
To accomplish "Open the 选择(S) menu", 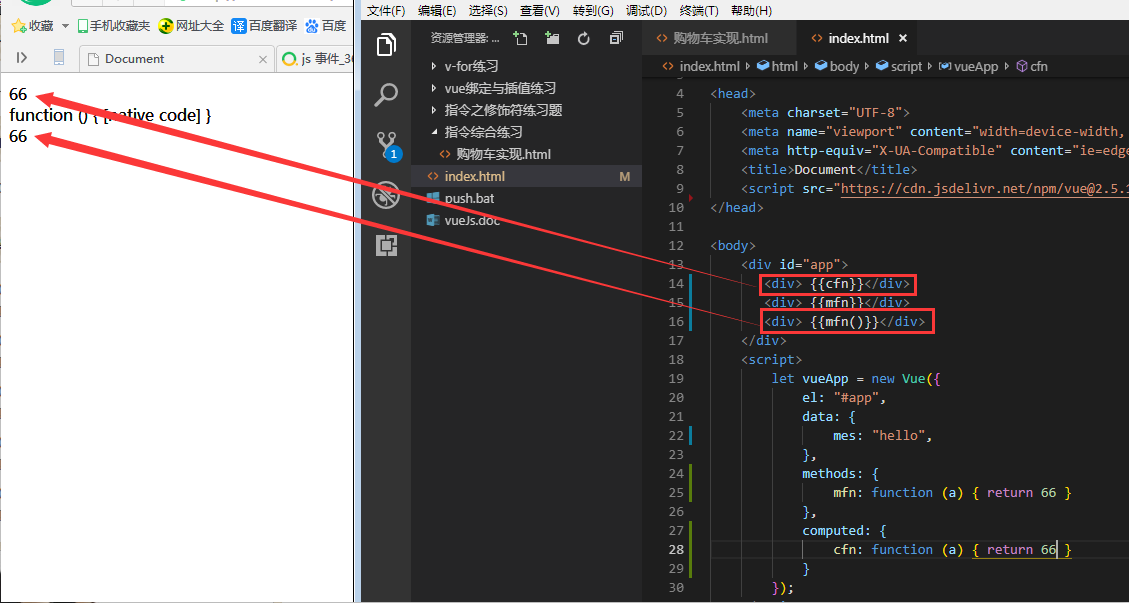I will 488,10.
